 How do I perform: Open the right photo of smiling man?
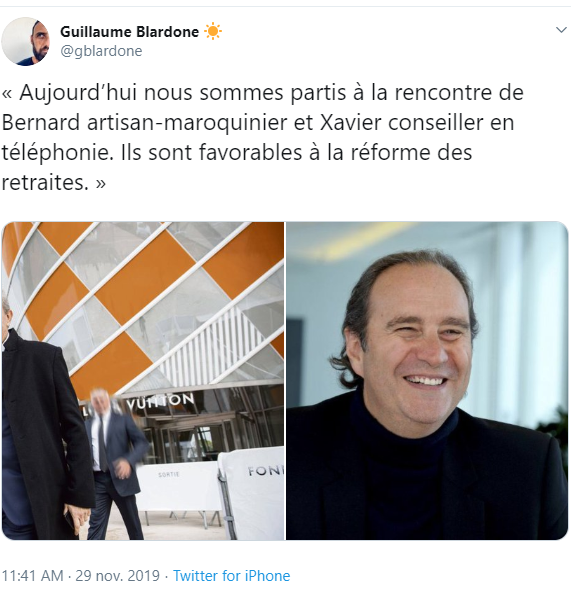(427, 381)
